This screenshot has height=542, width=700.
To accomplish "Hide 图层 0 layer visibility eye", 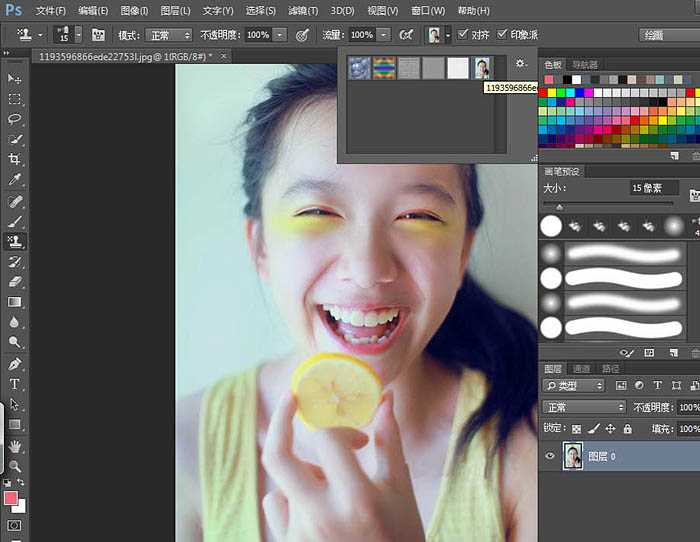I will coord(549,456).
